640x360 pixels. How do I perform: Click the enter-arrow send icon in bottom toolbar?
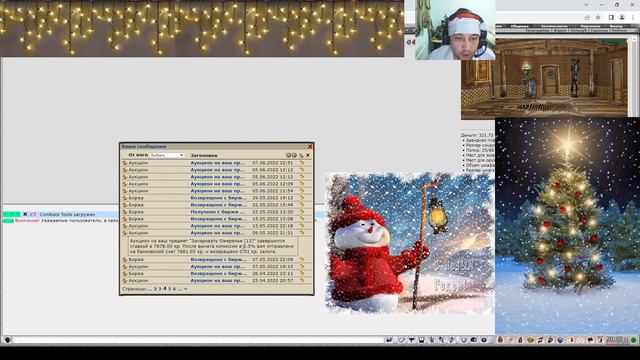point(389,340)
